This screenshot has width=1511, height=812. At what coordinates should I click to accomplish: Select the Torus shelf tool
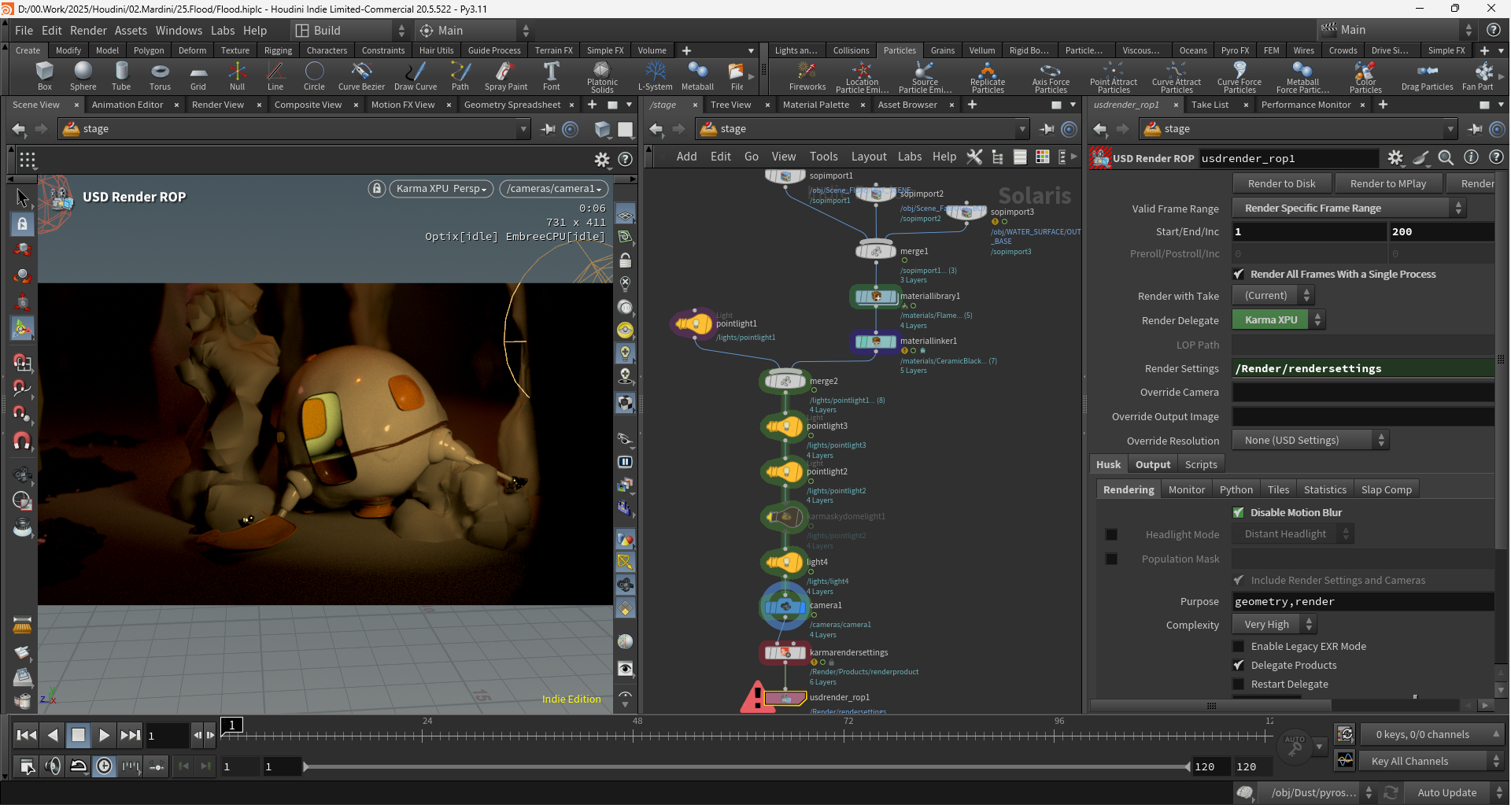click(160, 76)
